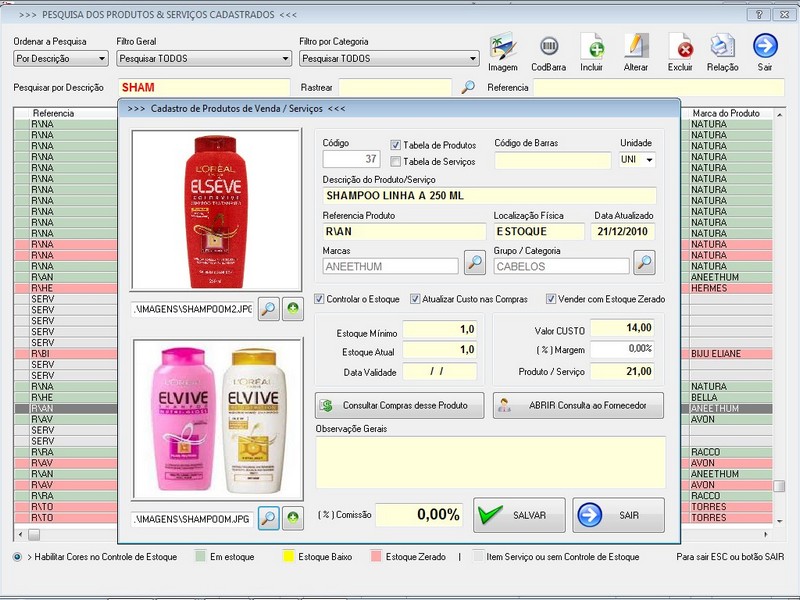The width and height of the screenshot is (800, 600).
Task: Click the Estoque Baixo yellow swatch
Action: pos(288,557)
